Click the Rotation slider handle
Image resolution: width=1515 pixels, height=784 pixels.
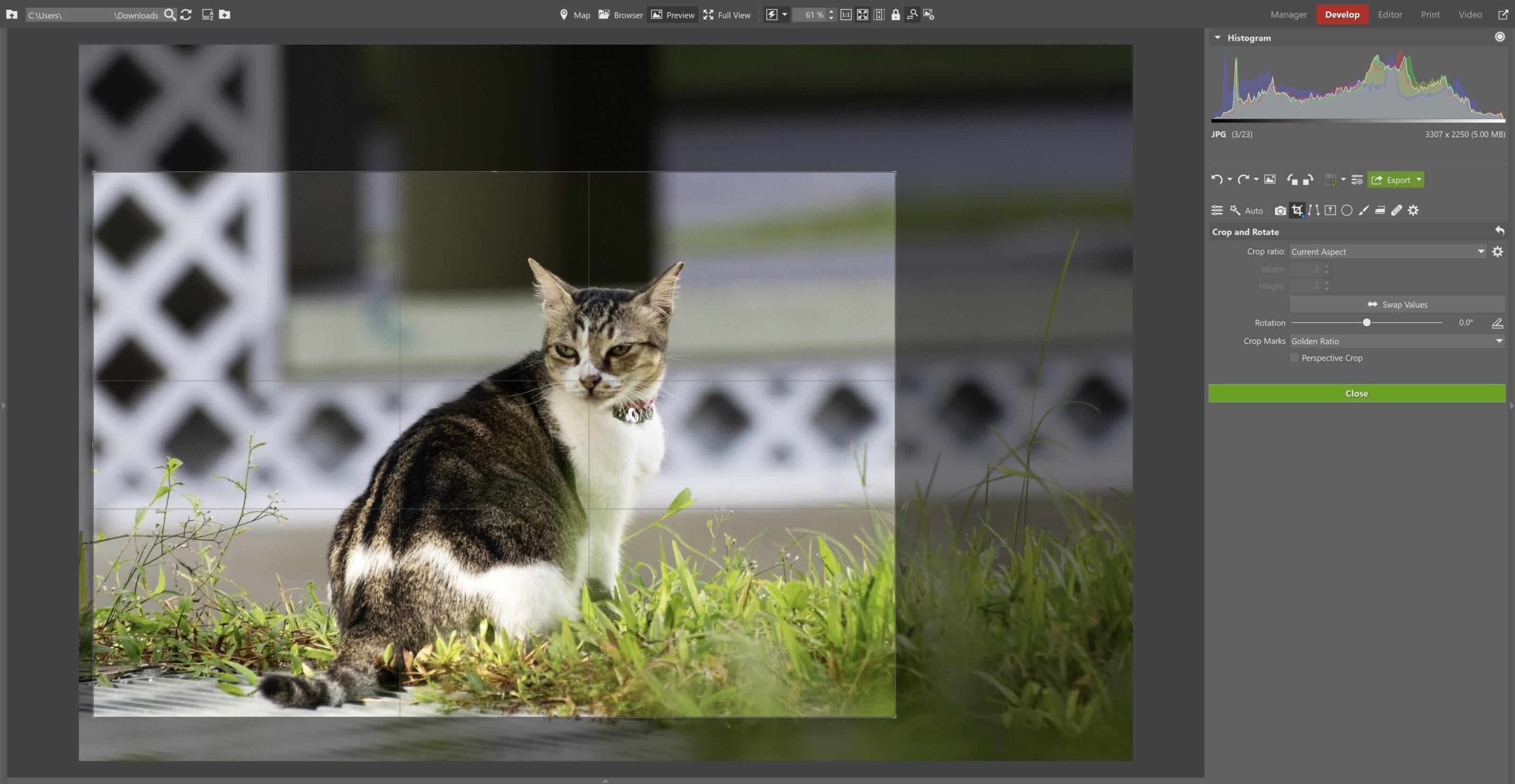coord(1367,323)
